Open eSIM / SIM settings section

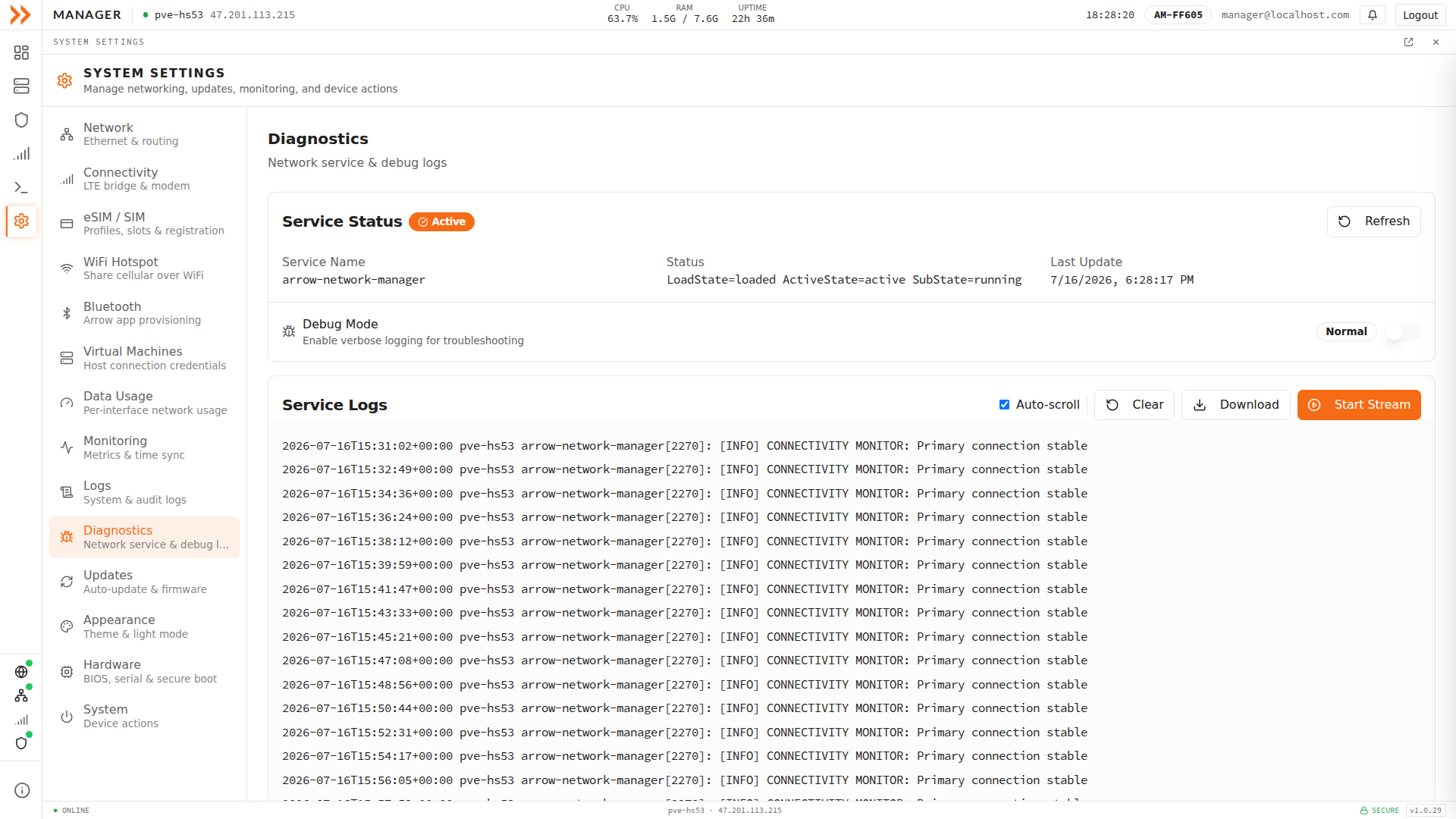pyautogui.click(x=144, y=224)
